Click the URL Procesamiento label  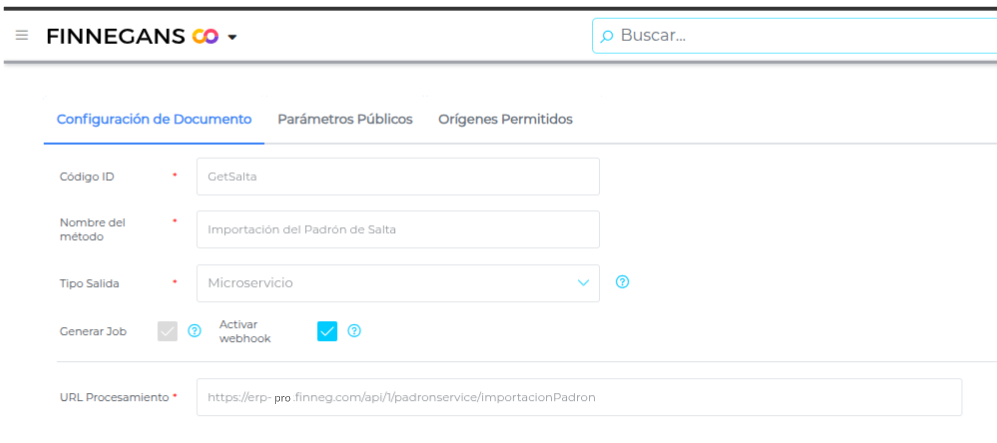114,397
